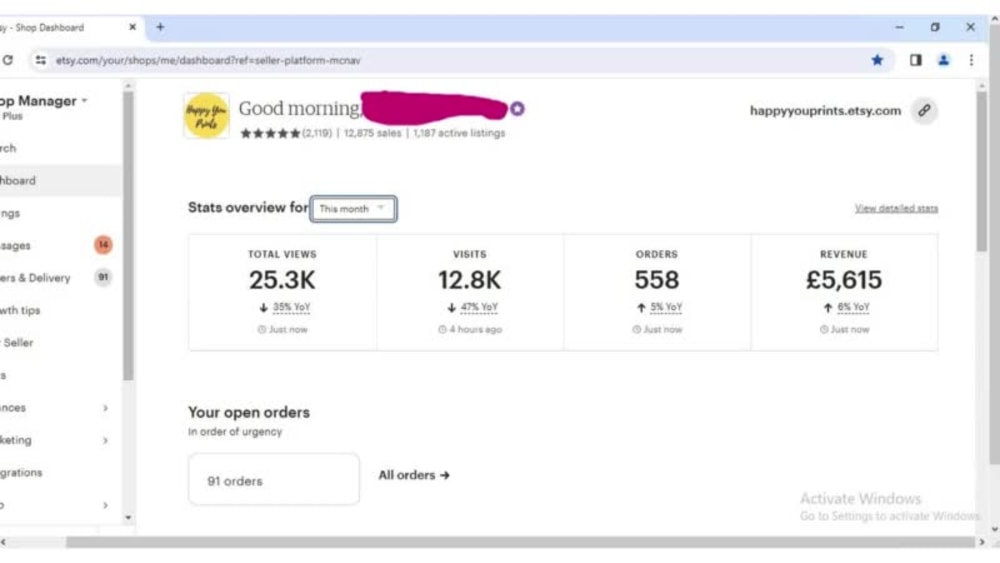Expand the bottom sidebar item chevron
This screenshot has width=1000, height=563.
[105, 505]
